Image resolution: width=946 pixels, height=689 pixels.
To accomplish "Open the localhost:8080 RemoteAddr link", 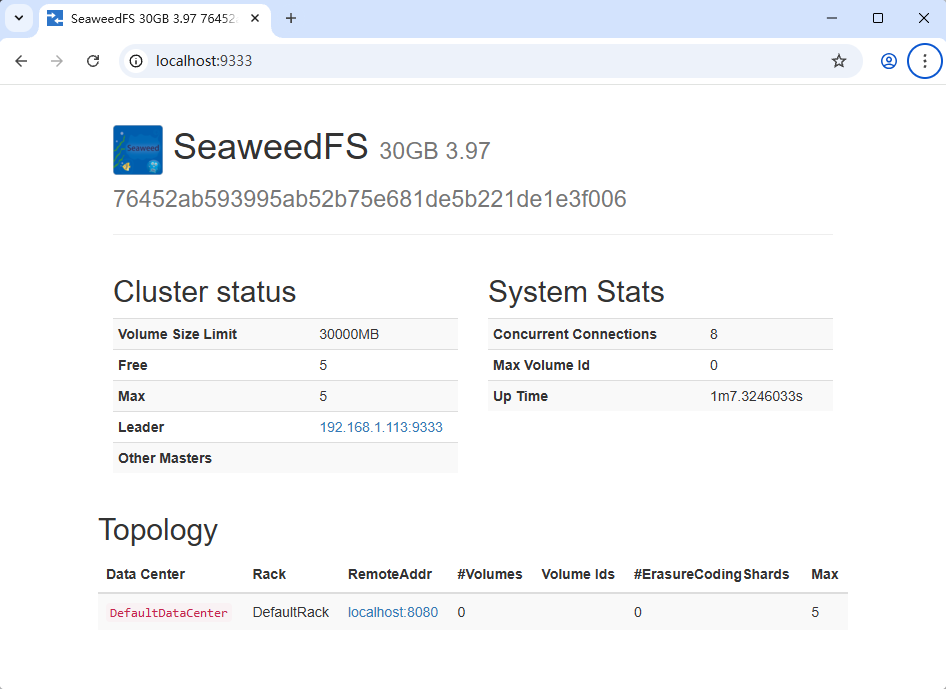I will pyautogui.click(x=393, y=612).
